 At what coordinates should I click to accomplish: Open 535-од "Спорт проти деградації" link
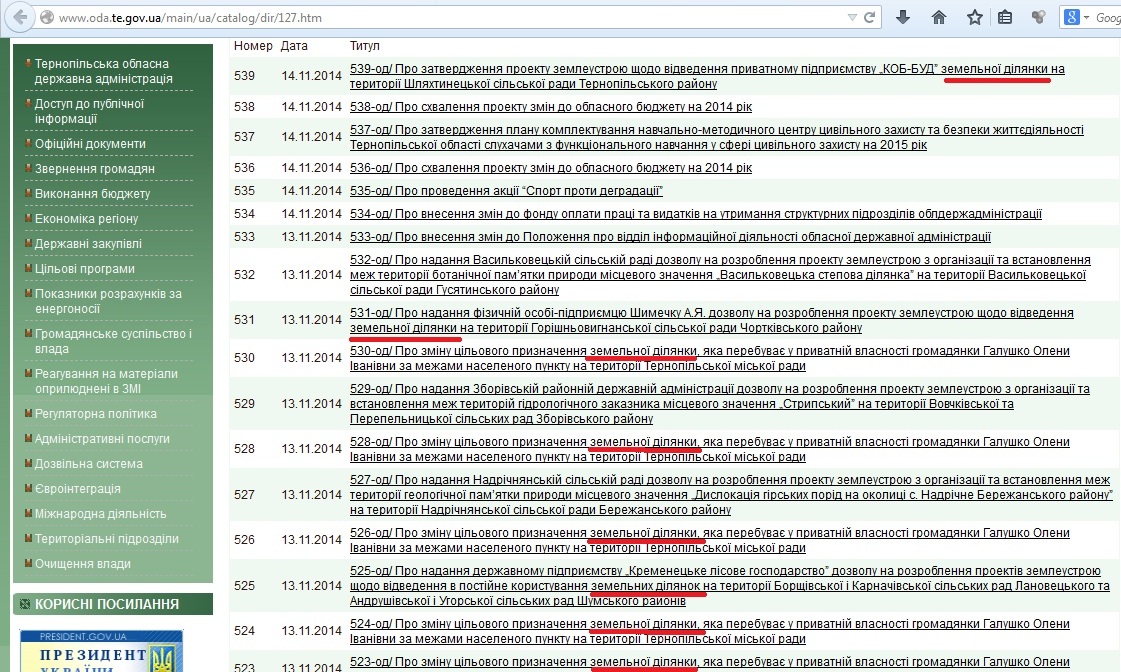pyautogui.click(x=506, y=191)
